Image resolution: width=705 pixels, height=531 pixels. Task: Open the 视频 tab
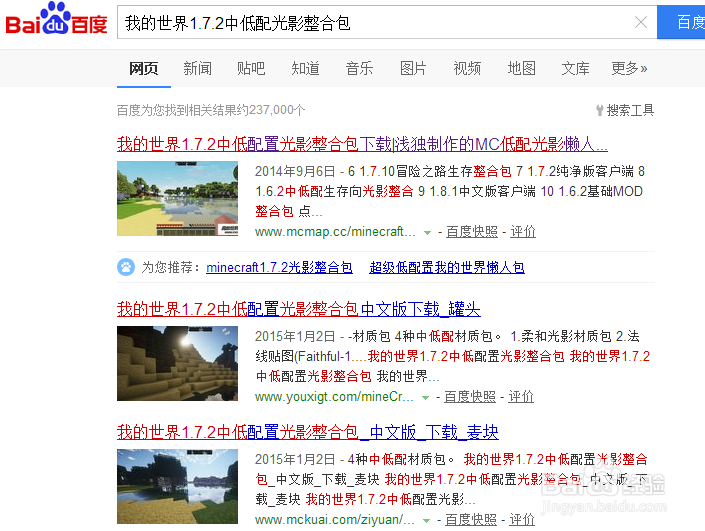point(467,68)
